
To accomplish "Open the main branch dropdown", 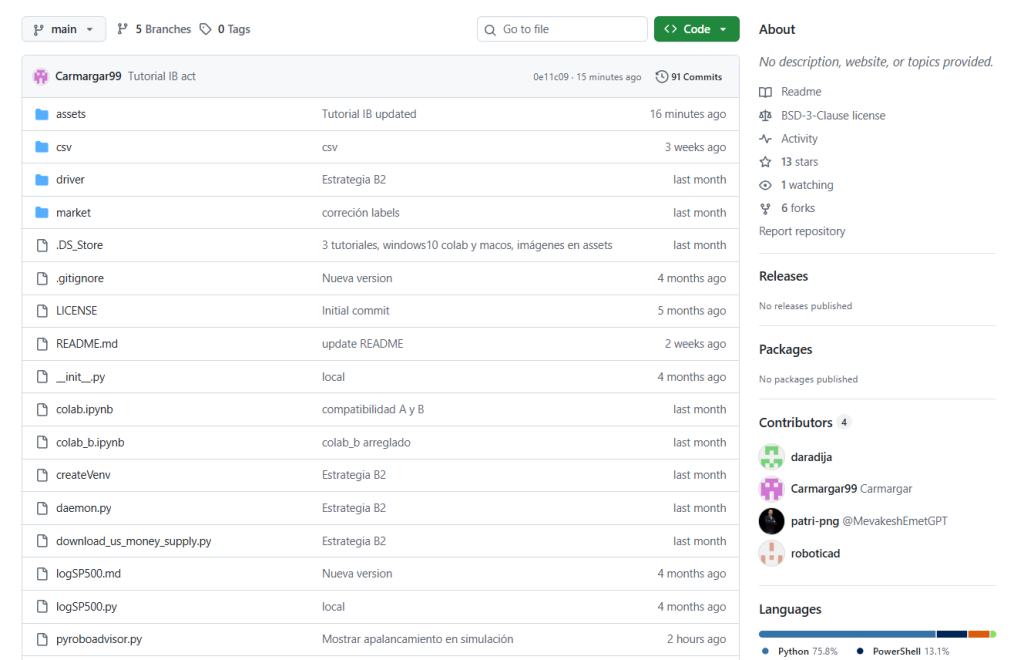I will click(64, 29).
